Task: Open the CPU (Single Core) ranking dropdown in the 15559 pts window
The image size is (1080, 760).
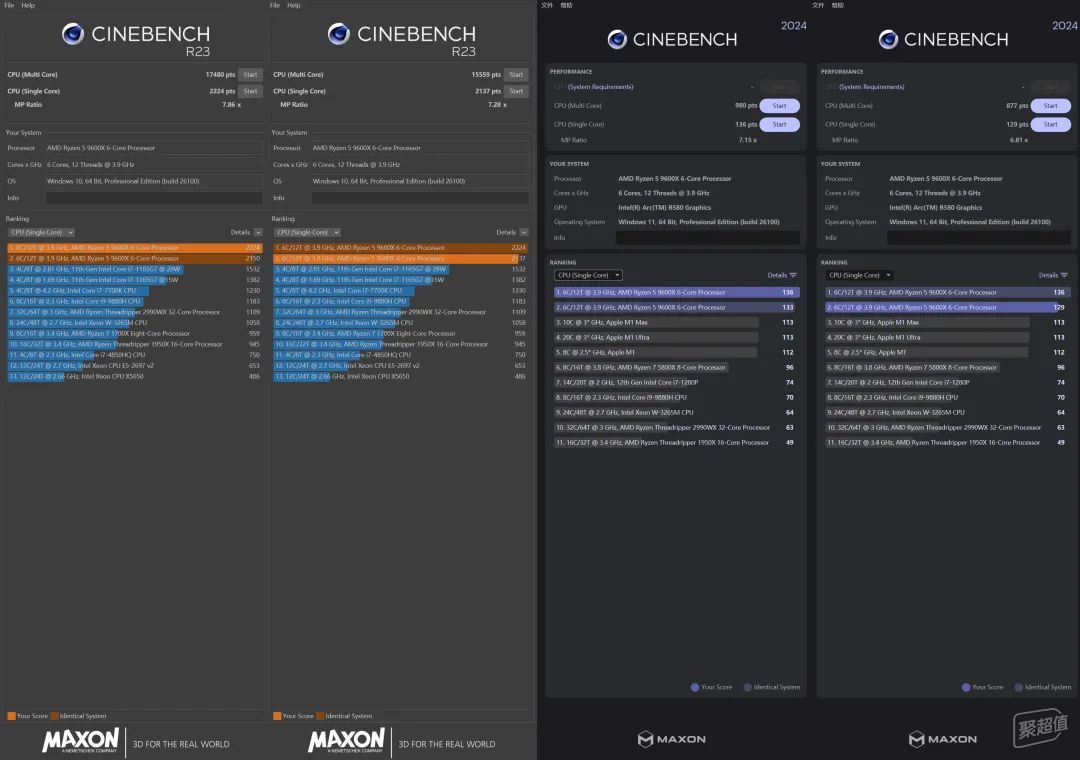Action: point(307,233)
